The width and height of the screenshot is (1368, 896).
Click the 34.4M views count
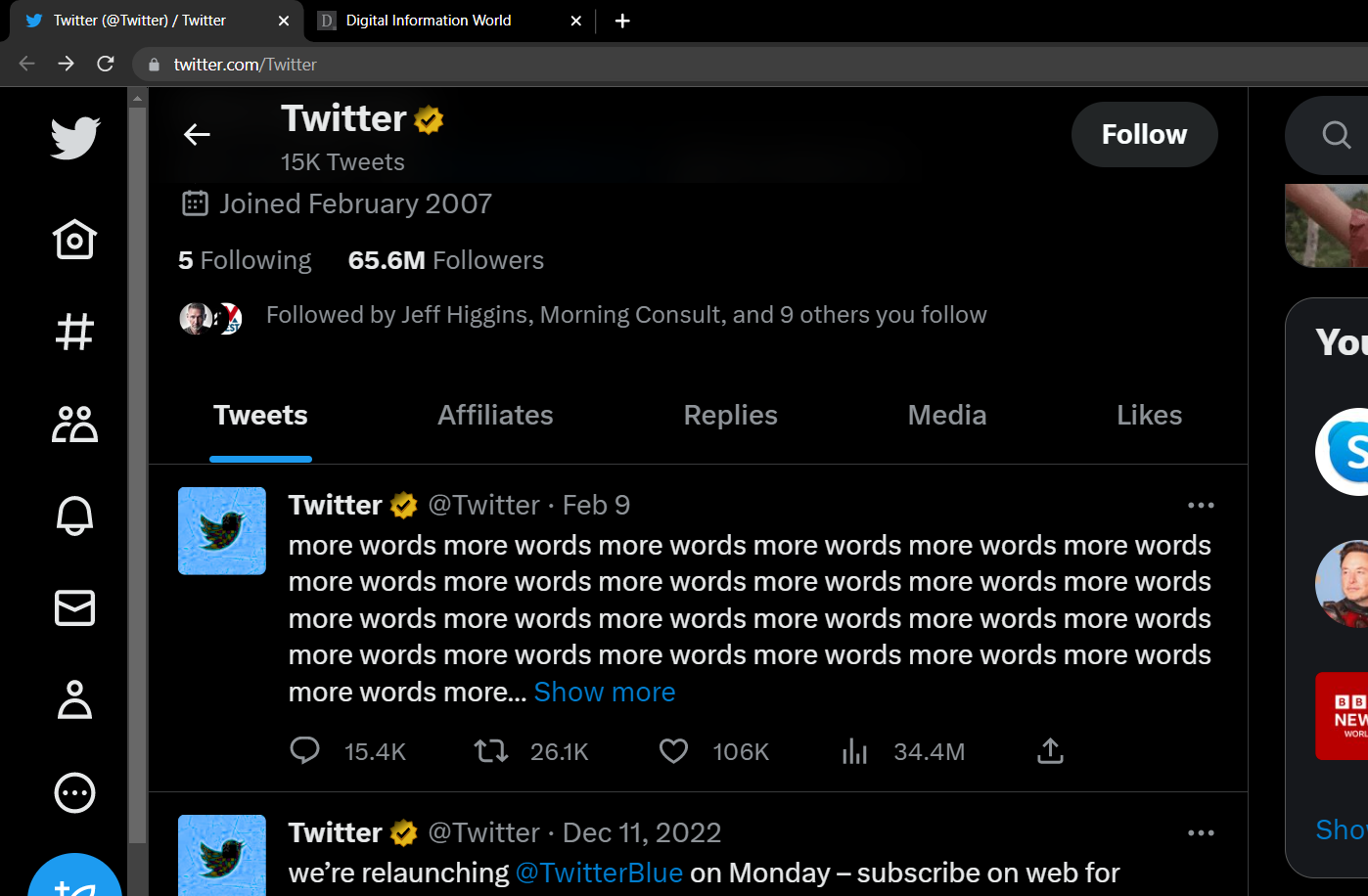coord(929,751)
